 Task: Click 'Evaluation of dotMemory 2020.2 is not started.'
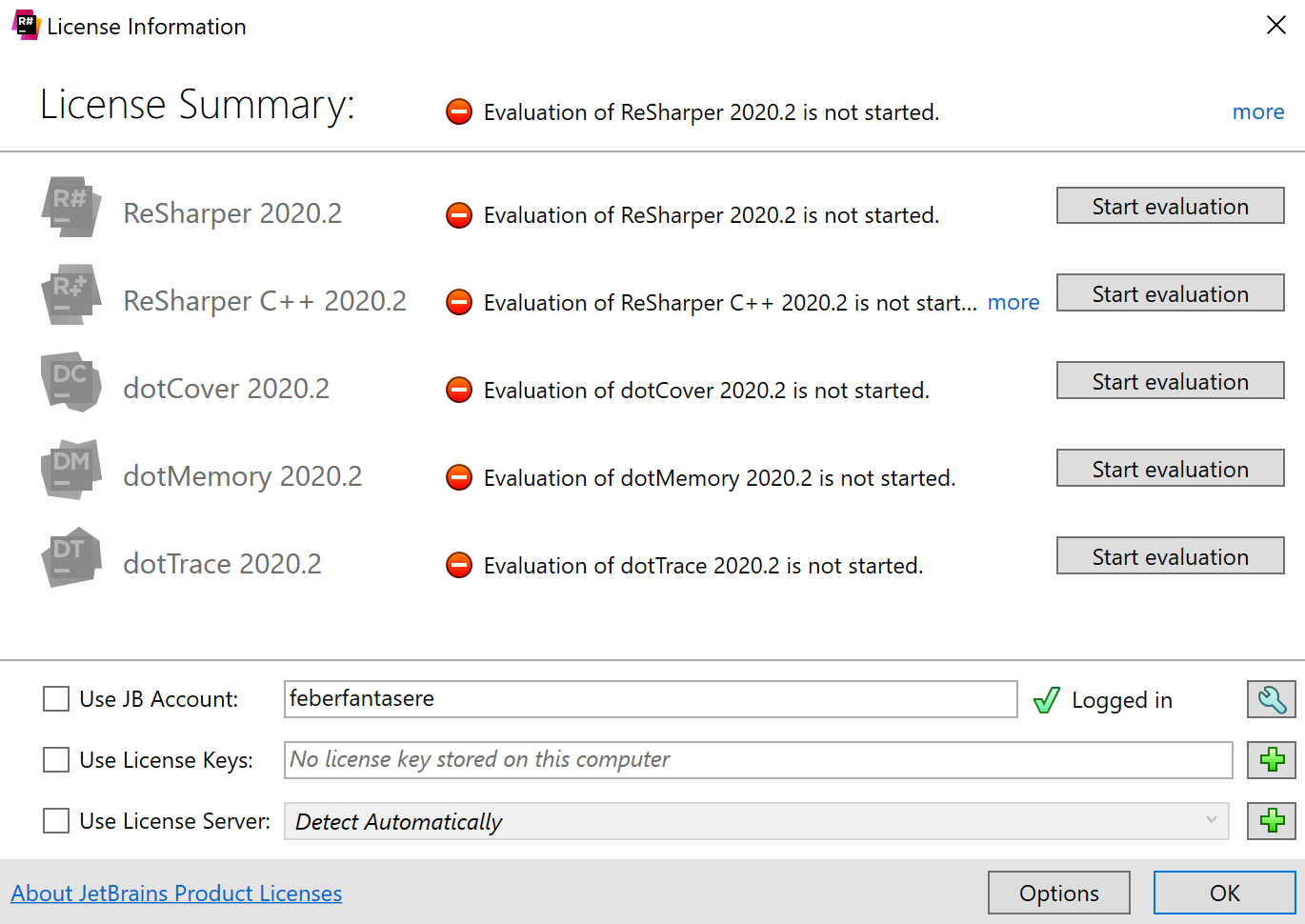pyautogui.click(x=720, y=478)
